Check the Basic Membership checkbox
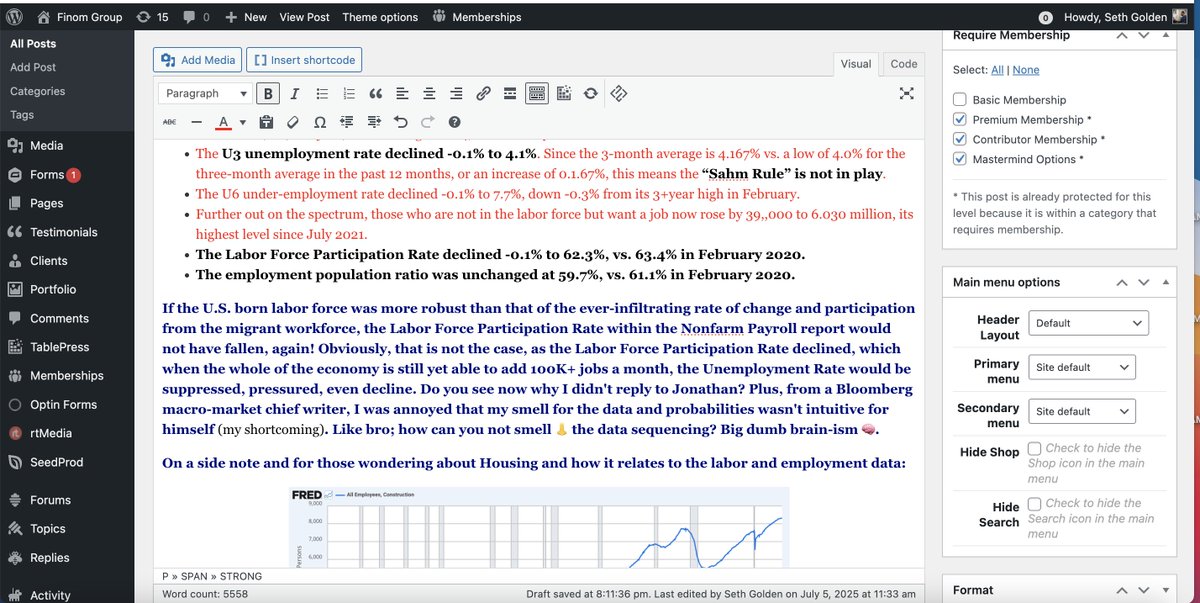The image size is (1200, 603). 960,100
